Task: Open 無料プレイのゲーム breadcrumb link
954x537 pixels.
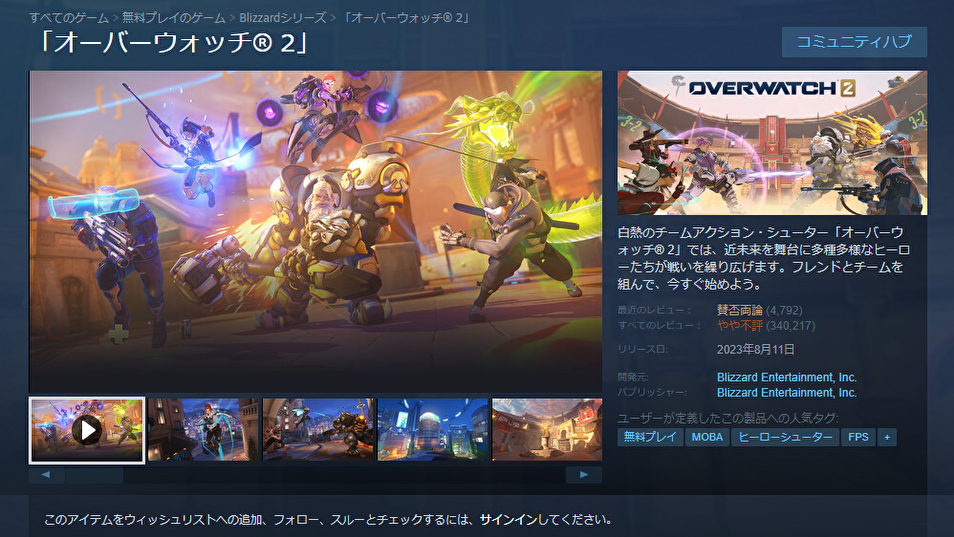Action: coord(173,18)
